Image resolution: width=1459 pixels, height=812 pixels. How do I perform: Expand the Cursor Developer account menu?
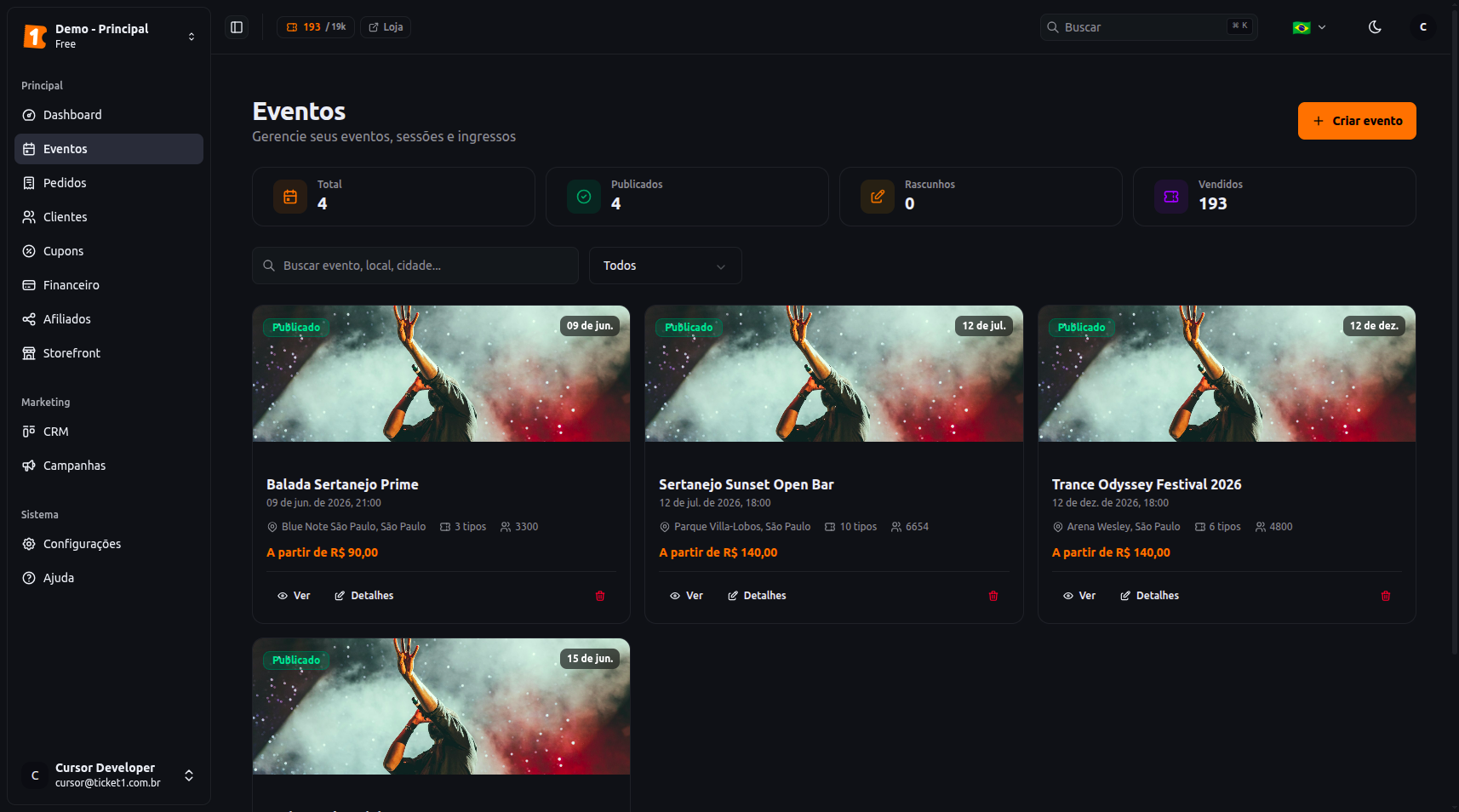pyautogui.click(x=109, y=775)
